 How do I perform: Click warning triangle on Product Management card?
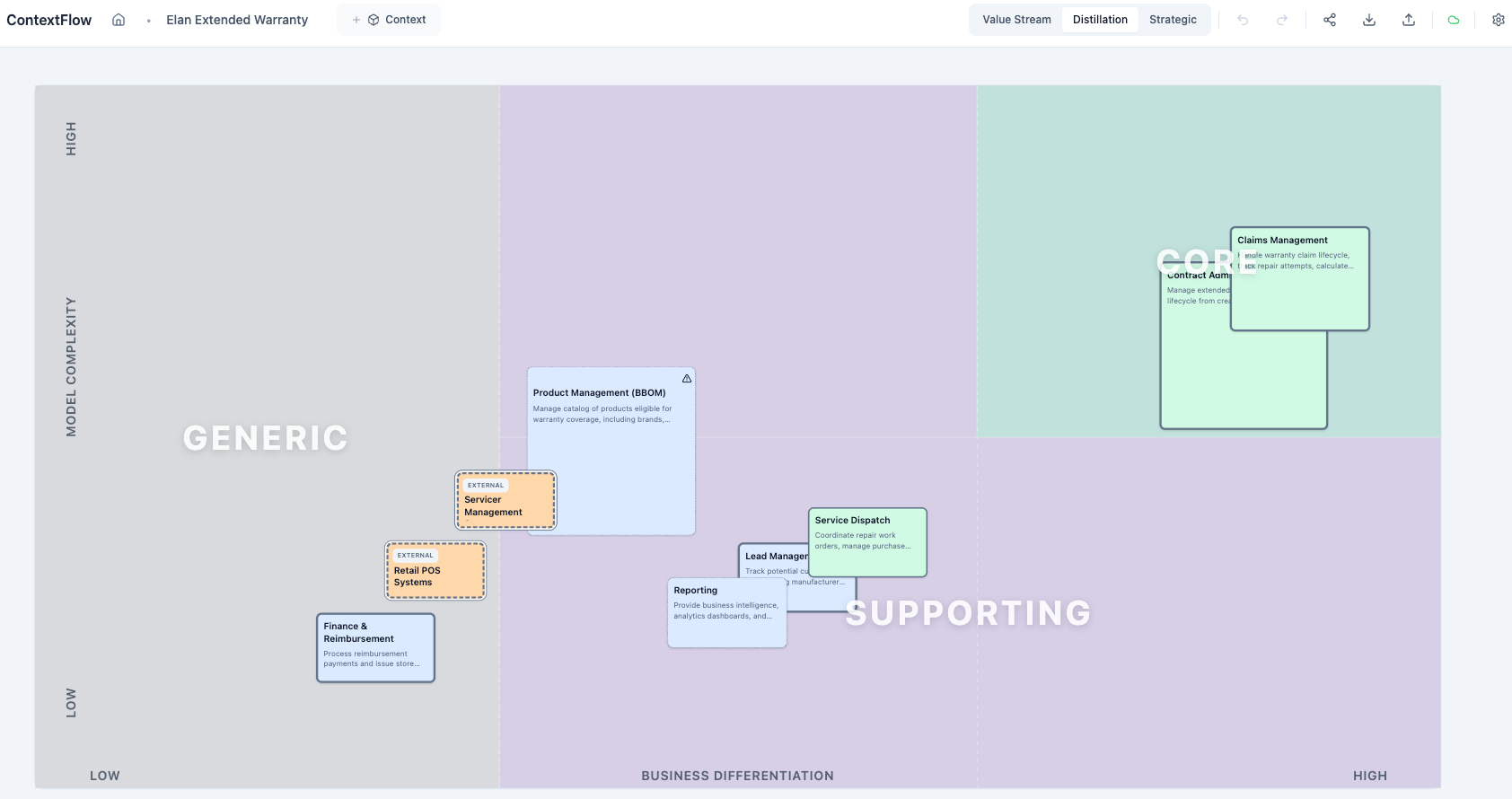[x=687, y=379]
